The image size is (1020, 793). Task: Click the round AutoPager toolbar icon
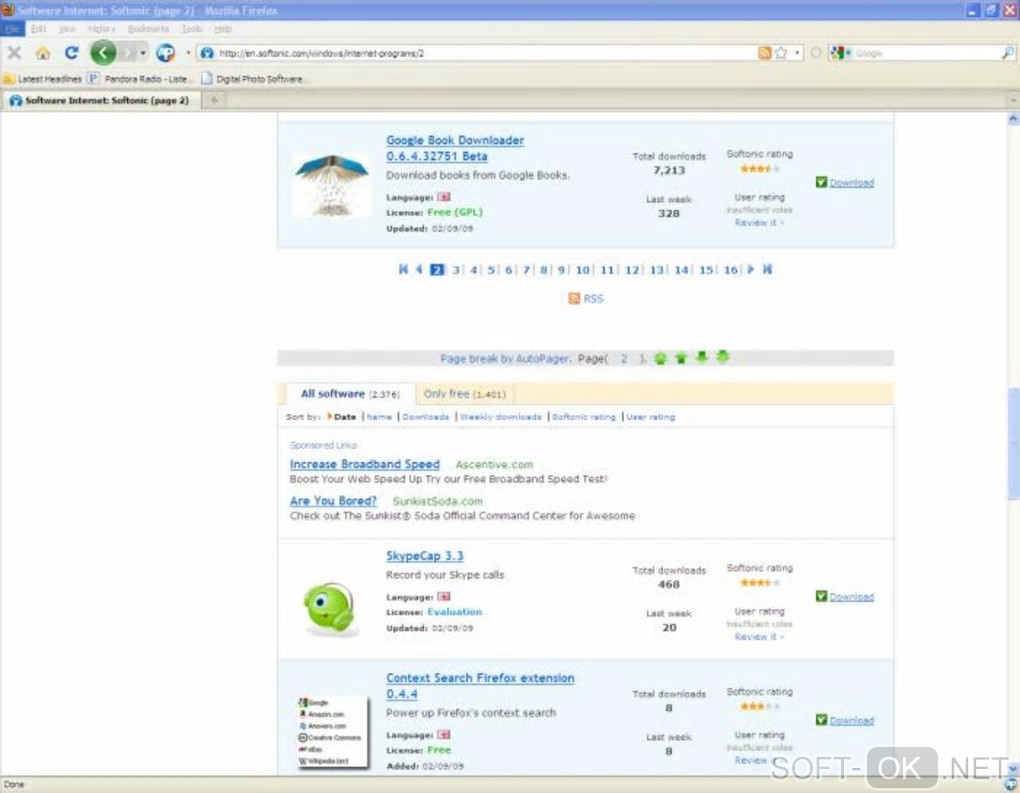point(165,53)
